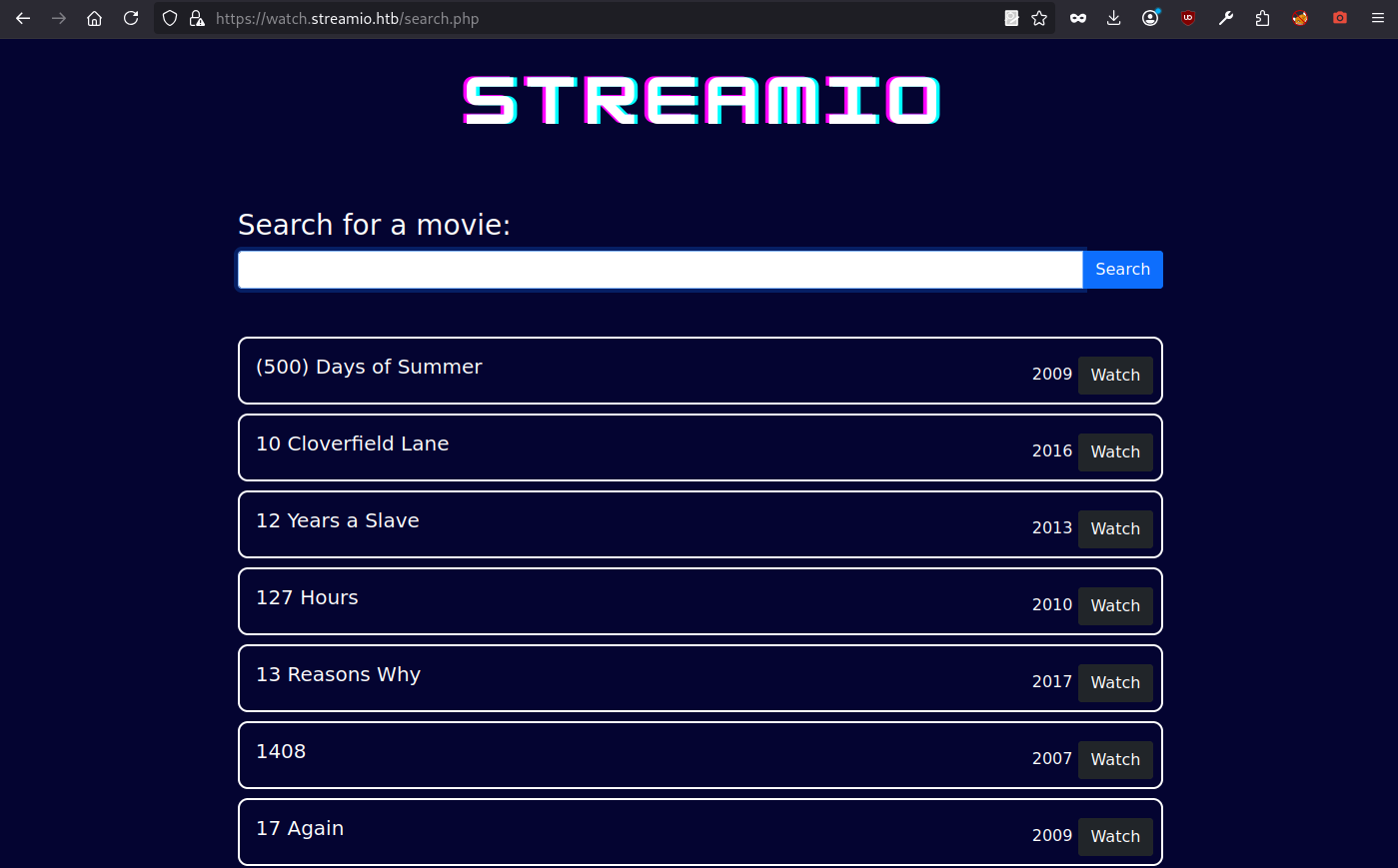Image resolution: width=1398 pixels, height=868 pixels.
Task: Watch 10 Cloverfield Lane
Action: coord(1115,452)
